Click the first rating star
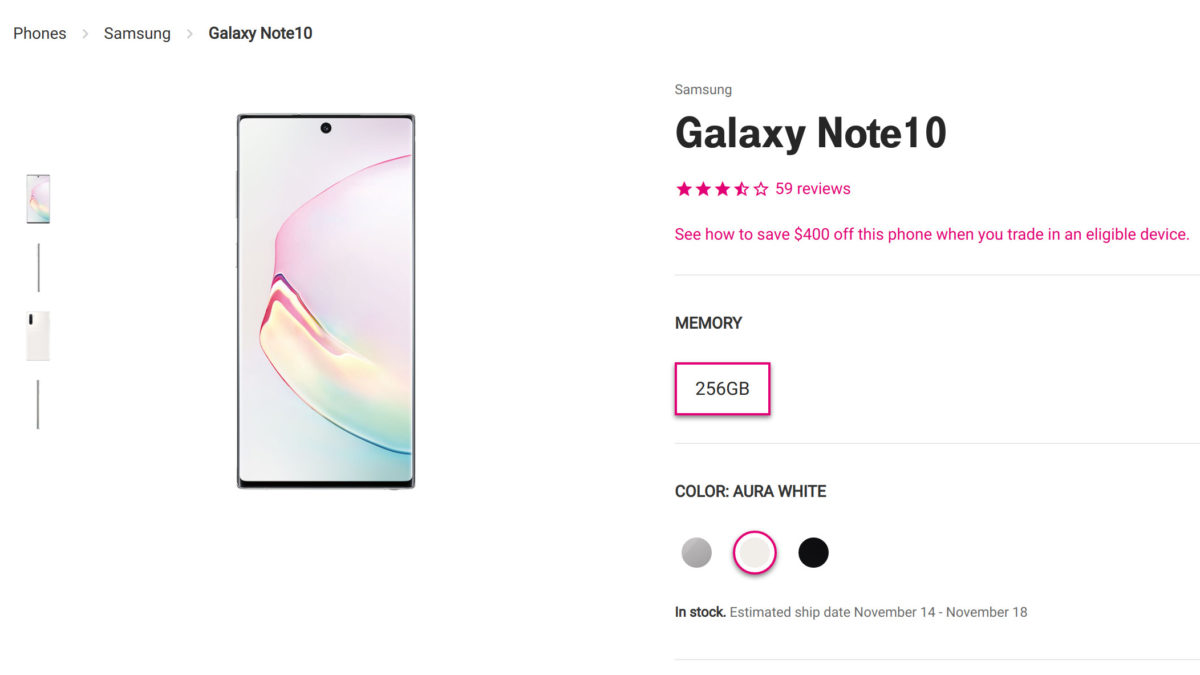Screen dimensions: 1200x675 point(684,189)
